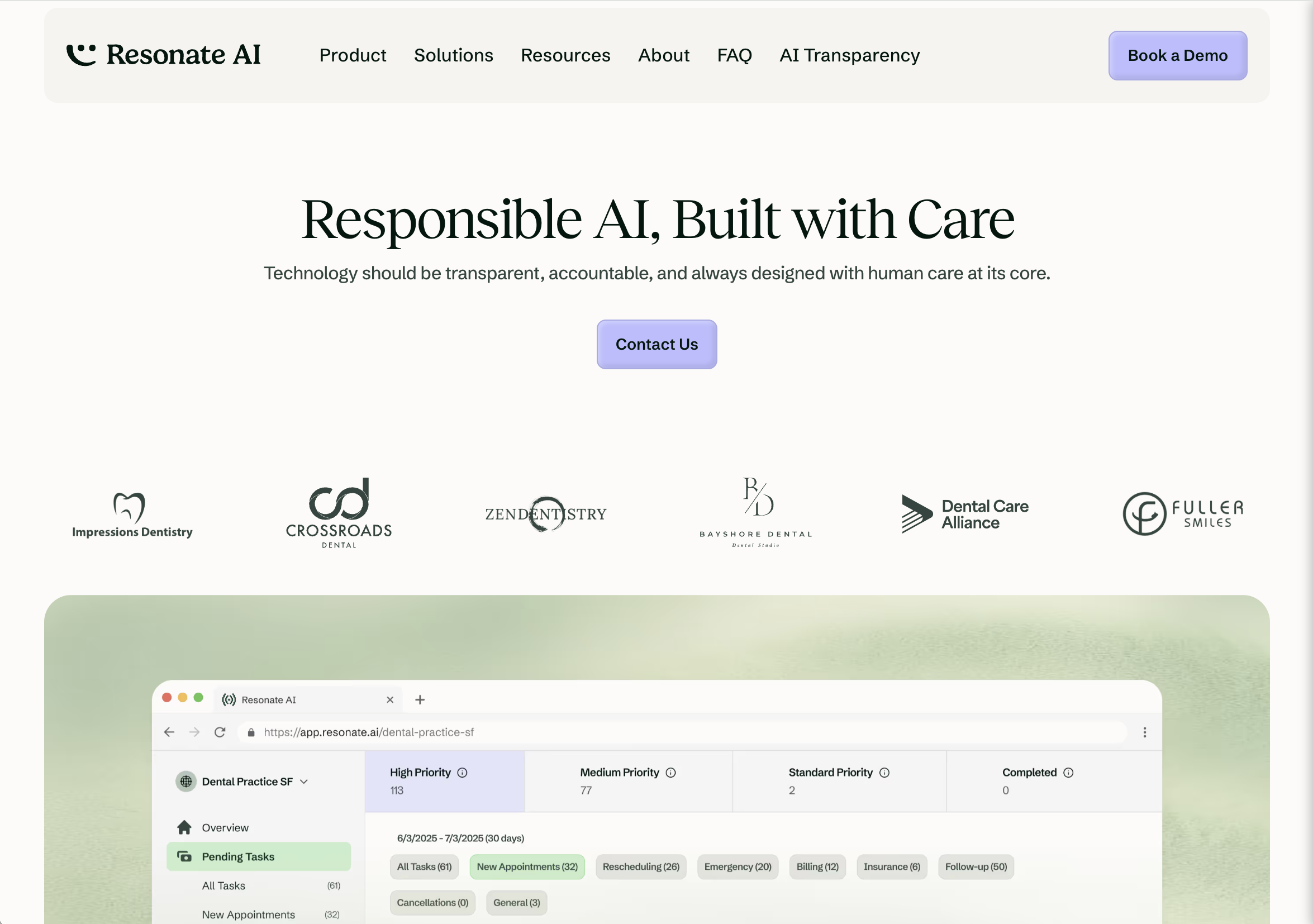Toggle the Follow-up (50) filter chip
Viewport: 1313px width, 924px height.
(976, 866)
